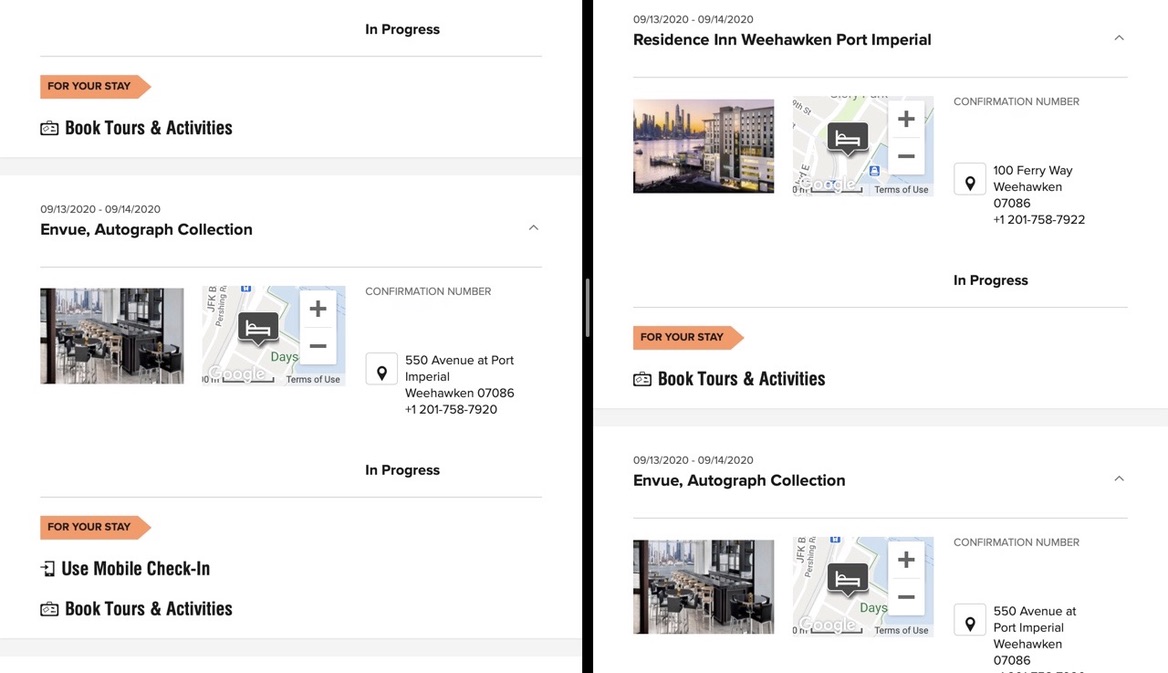Call +1 201-758-7920 in left pane
Viewport: 1168px width, 673px height.
coord(451,409)
